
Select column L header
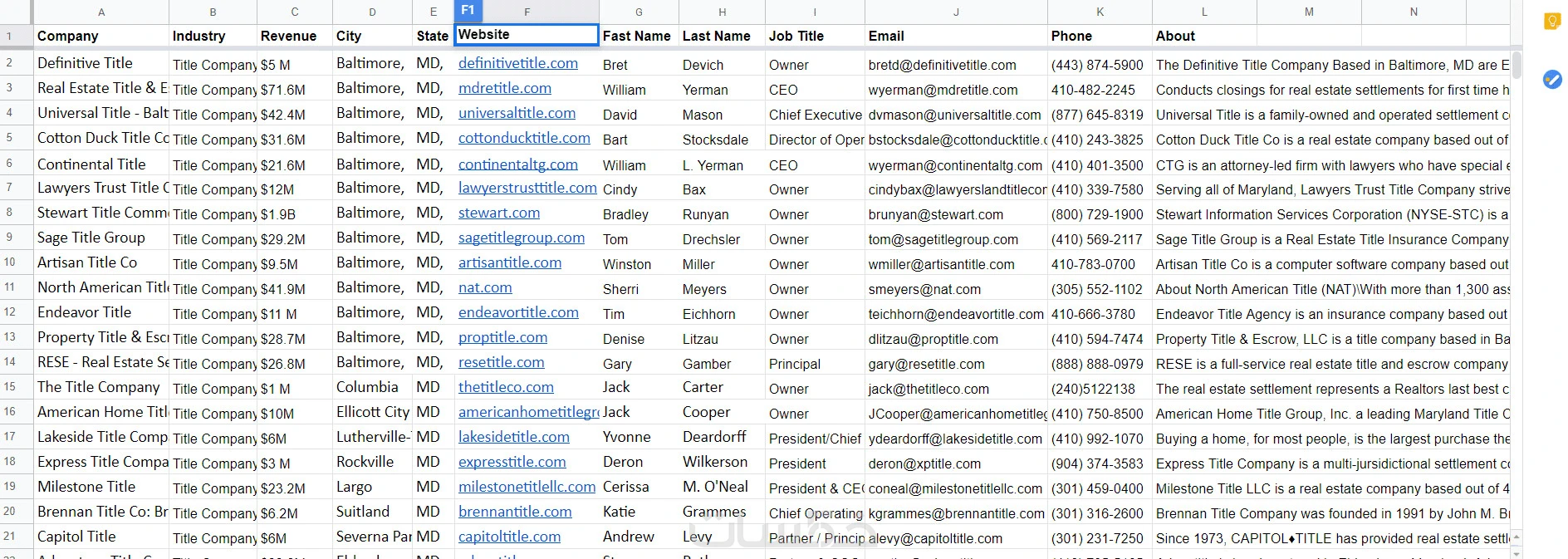[1204, 12]
